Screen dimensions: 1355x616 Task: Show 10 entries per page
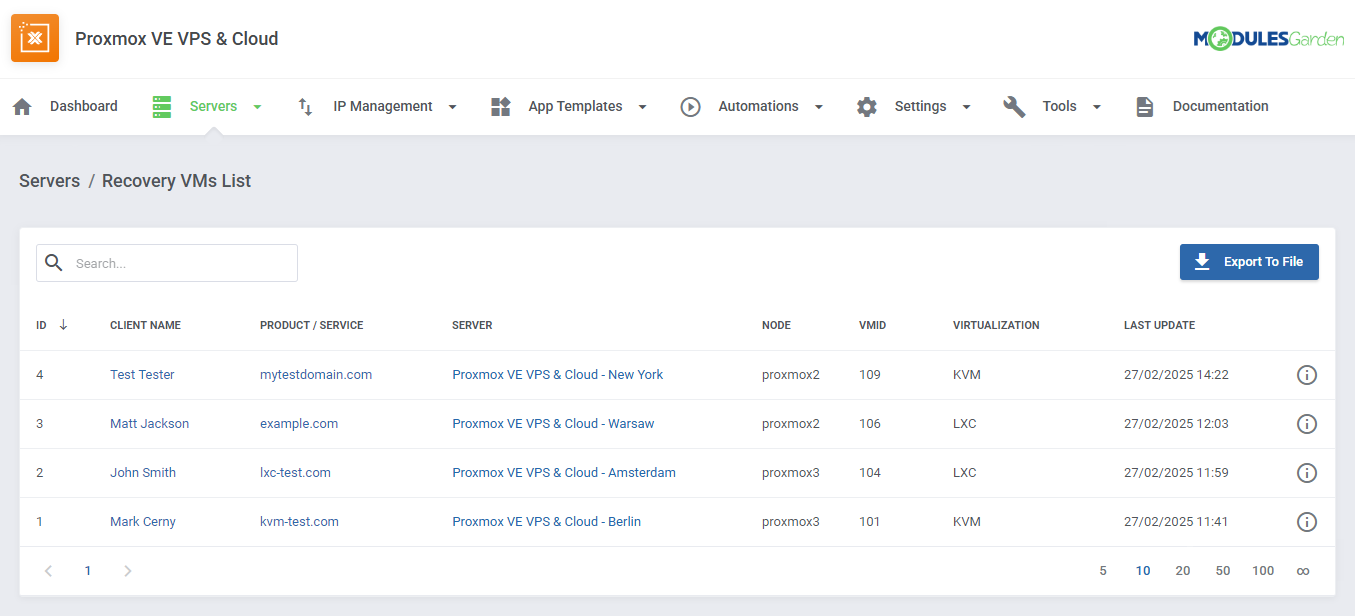click(1143, 571)
